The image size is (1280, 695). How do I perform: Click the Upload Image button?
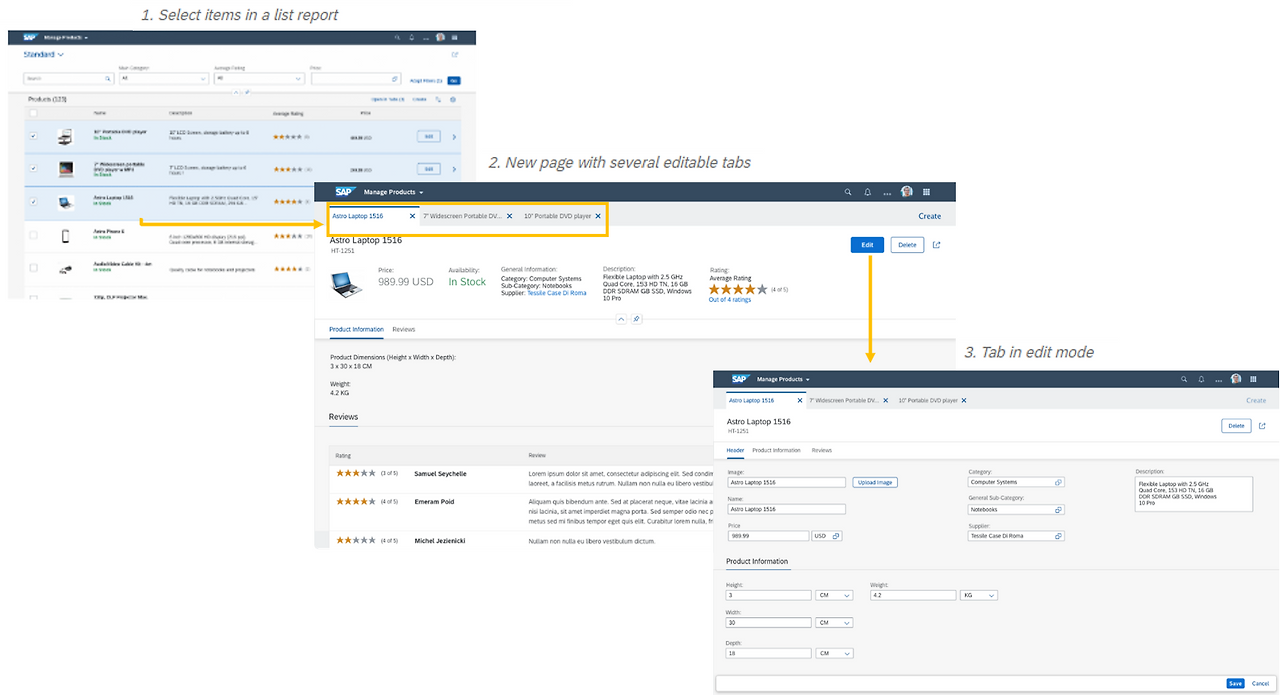click(875, 482)
